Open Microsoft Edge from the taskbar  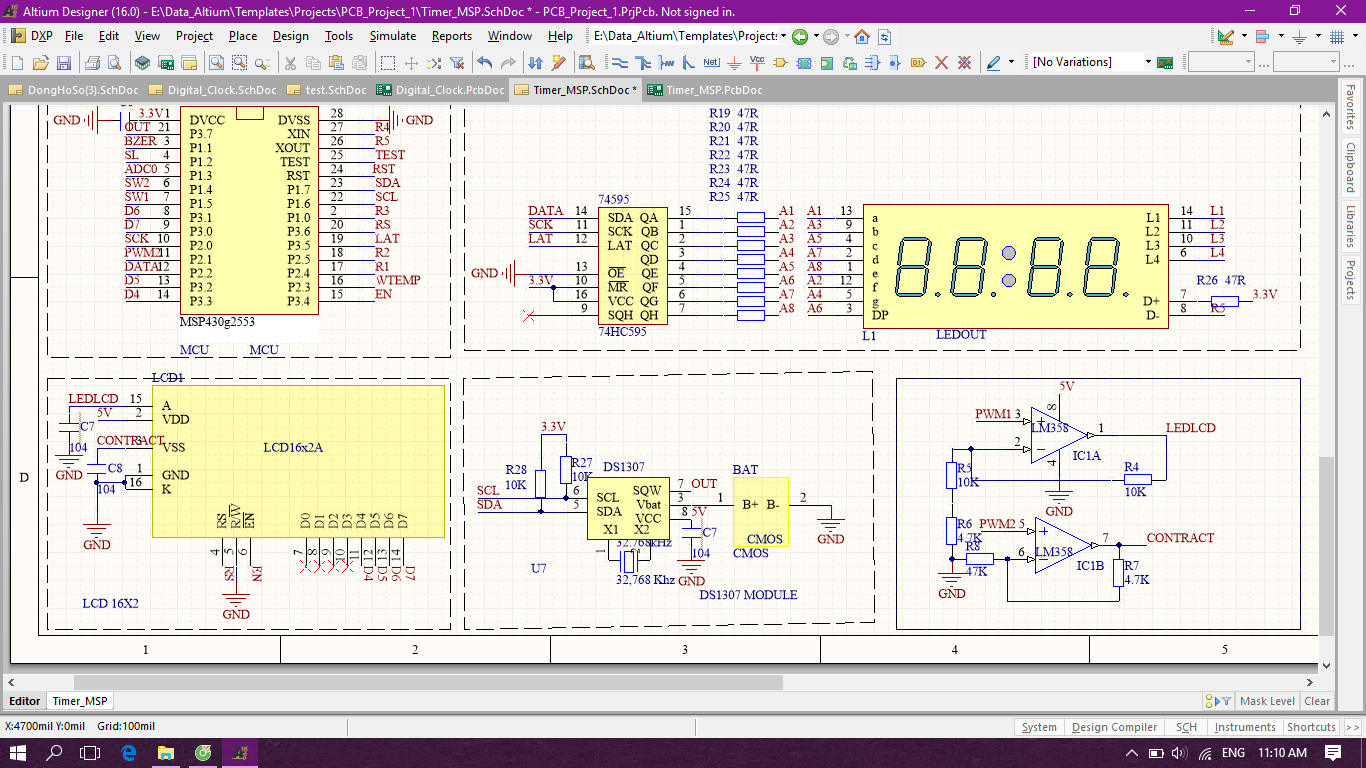129,752
